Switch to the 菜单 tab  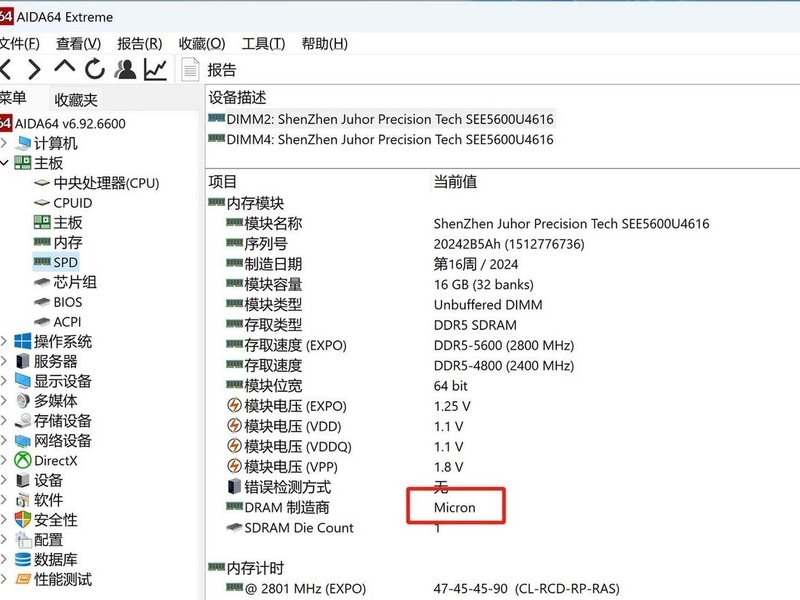click(x=13, y=97)
